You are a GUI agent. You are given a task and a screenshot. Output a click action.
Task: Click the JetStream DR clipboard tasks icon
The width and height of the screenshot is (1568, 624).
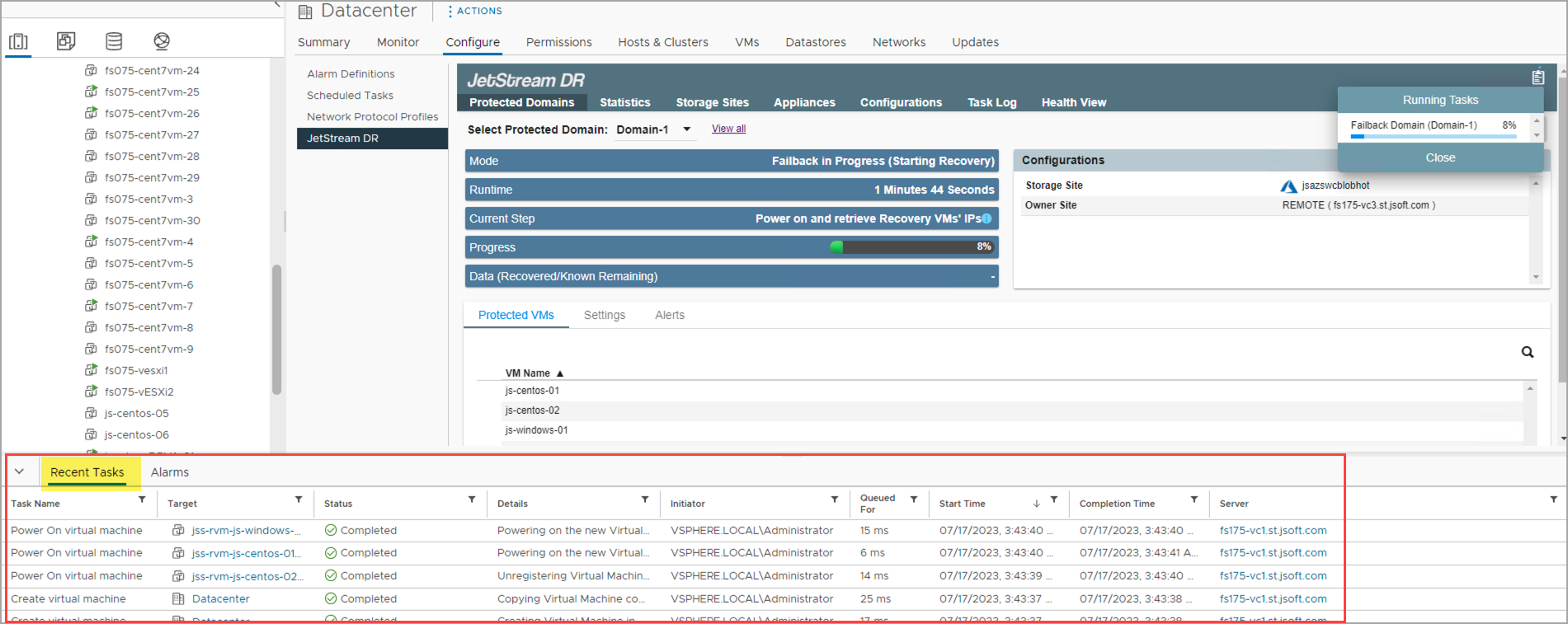[1537, 77]
